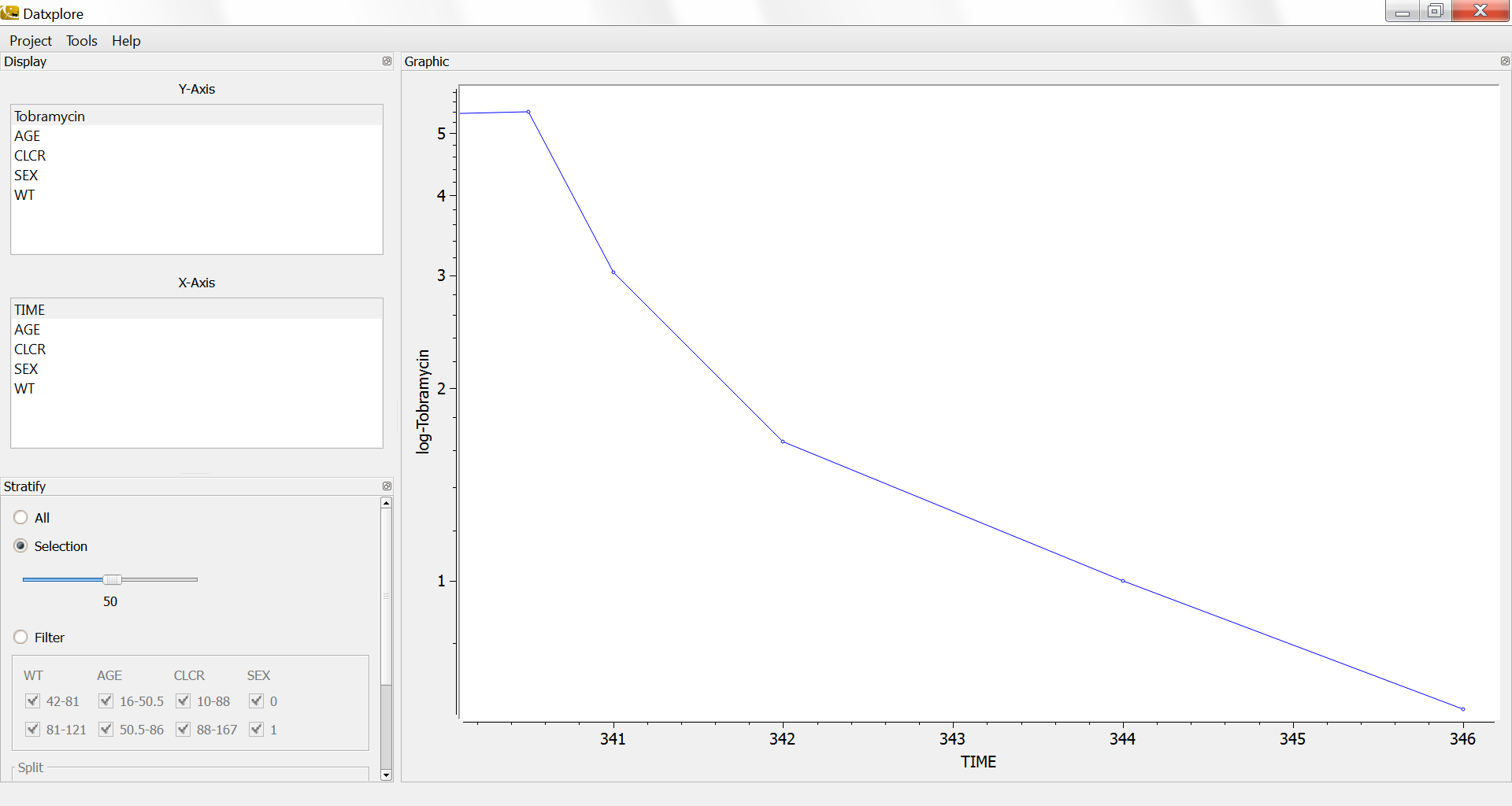Select CLCR in the Y-Axis list
The image size is (1512, 806).
click(30, 156)
